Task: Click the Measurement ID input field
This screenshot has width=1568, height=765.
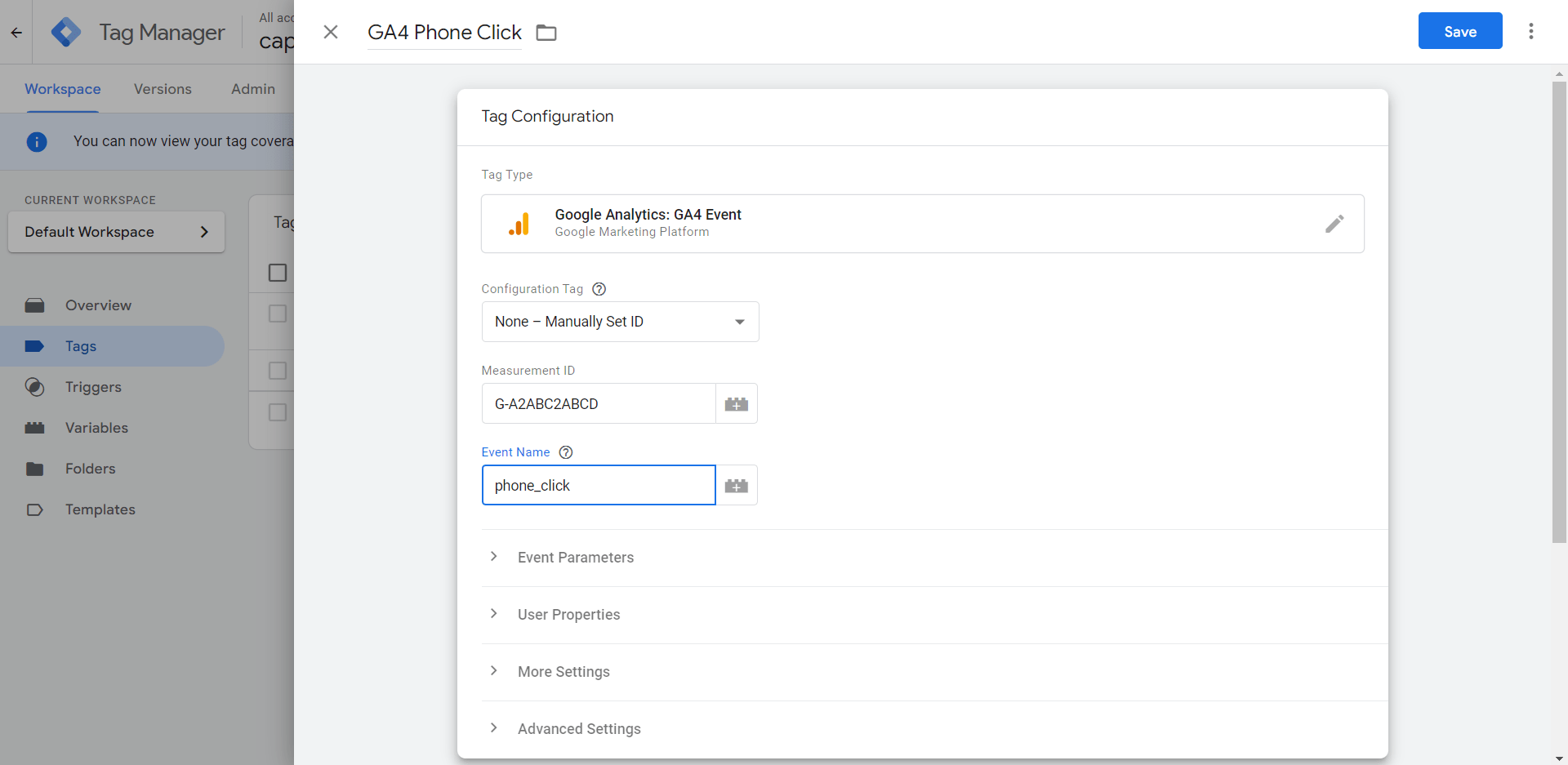Action: pyautogui.click(x=599, y=403)
